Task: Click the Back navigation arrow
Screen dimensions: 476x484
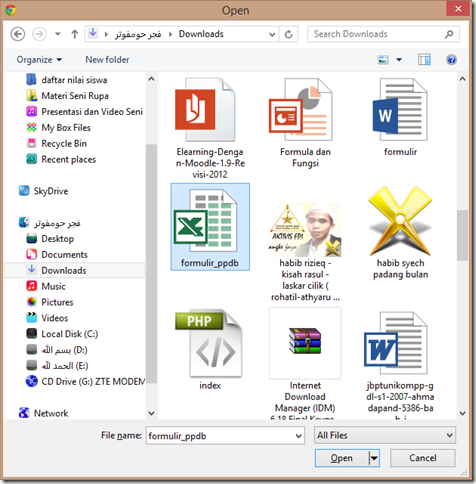Action: coord(18,34)
